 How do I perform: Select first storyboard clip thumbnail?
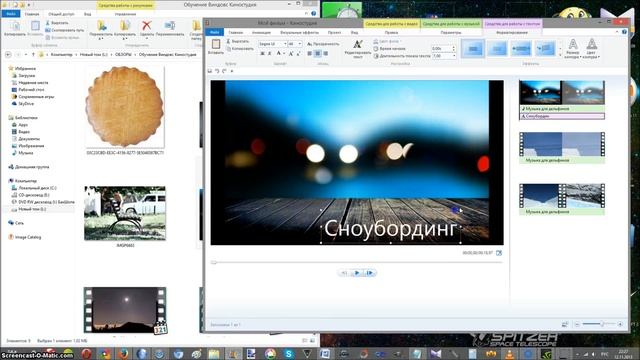[x=562, y=92]
